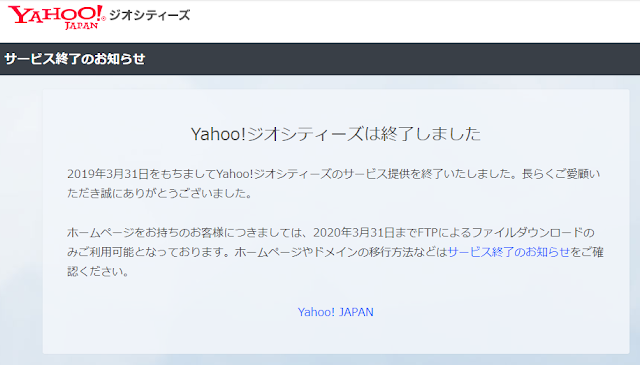Click the サービス終了のお知らせ heading in the dark bar
The width and height of the screenshot is (640, 365).
(75, 59)
